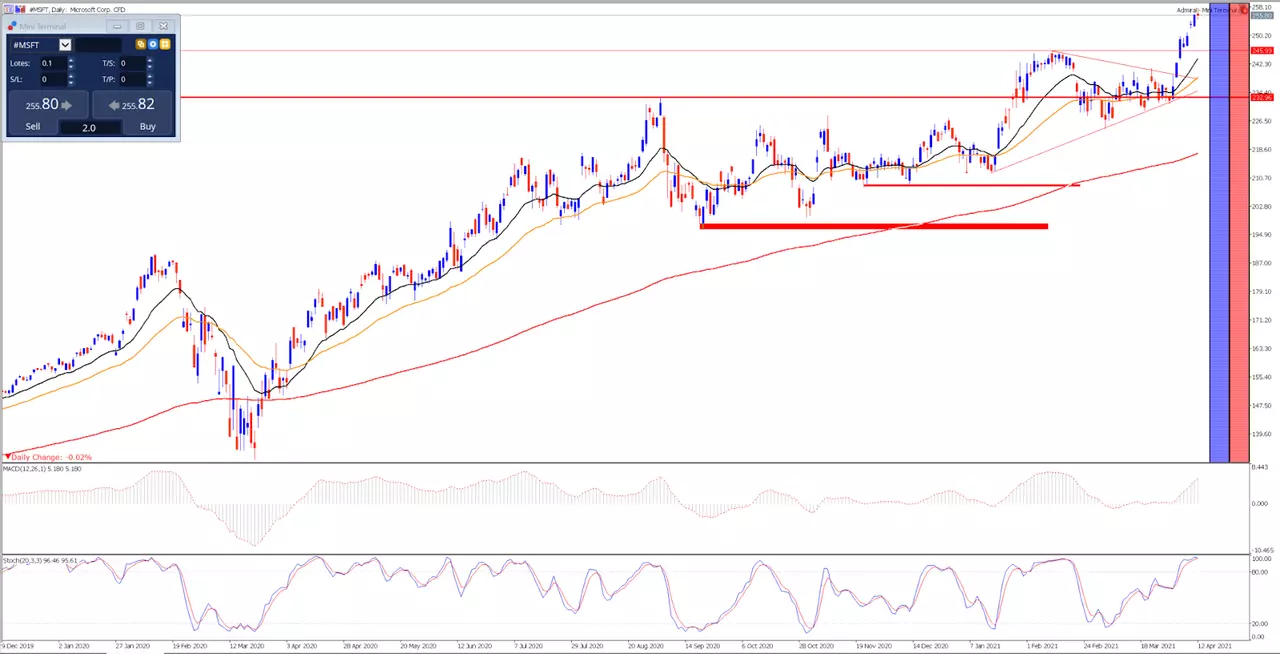
Task: Select the red 232.95 horizontal price line label
Action: click(x=1262, y=97)
